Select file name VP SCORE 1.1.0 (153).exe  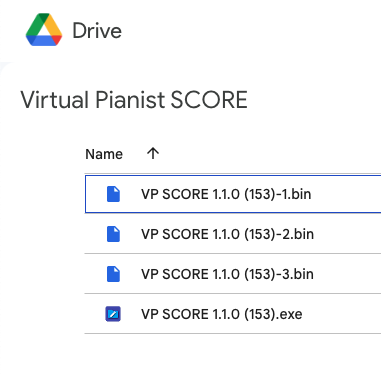[x=222, y=314]
